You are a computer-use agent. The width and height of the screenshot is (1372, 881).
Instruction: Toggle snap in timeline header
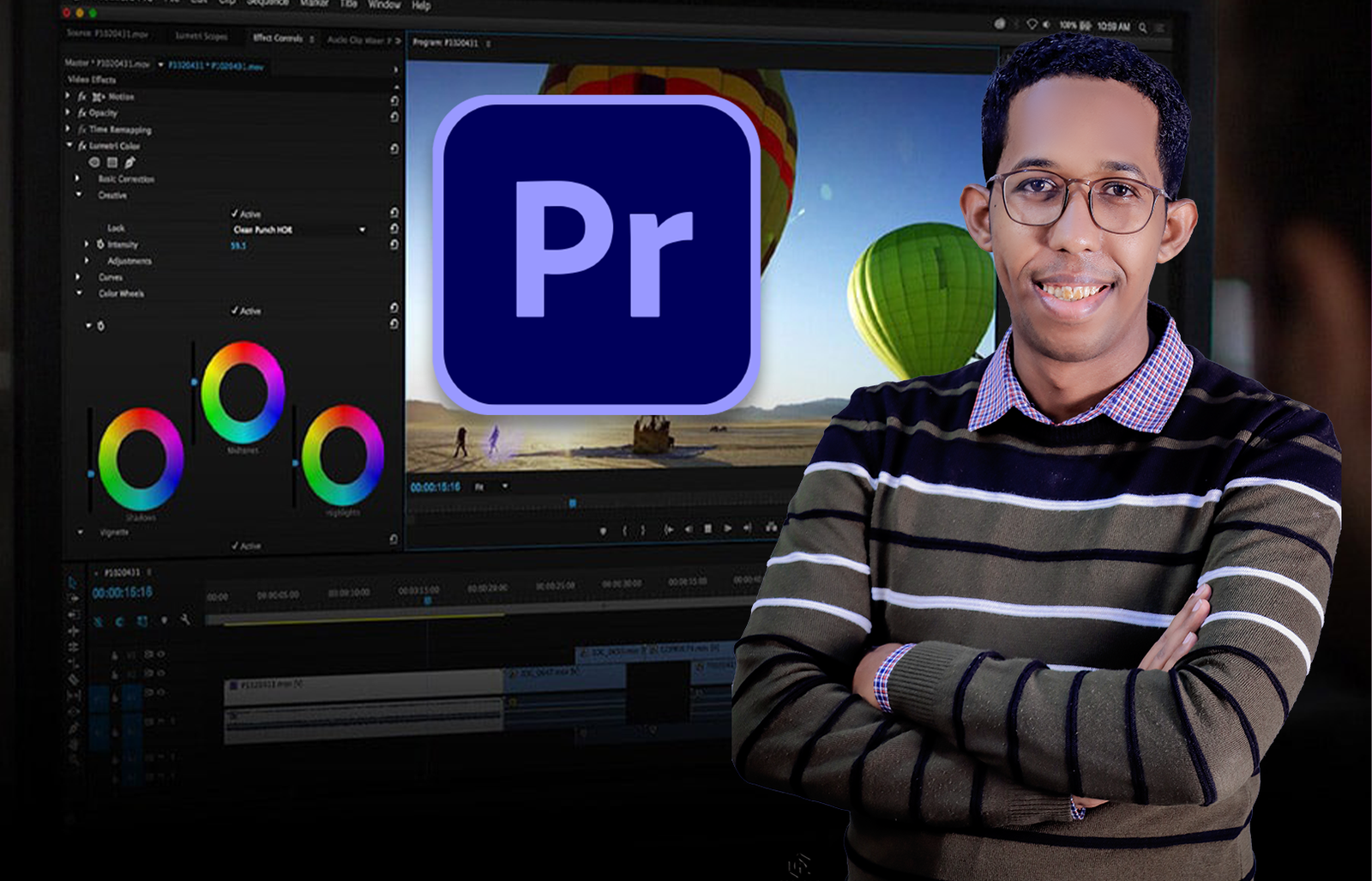pos(119,621)
